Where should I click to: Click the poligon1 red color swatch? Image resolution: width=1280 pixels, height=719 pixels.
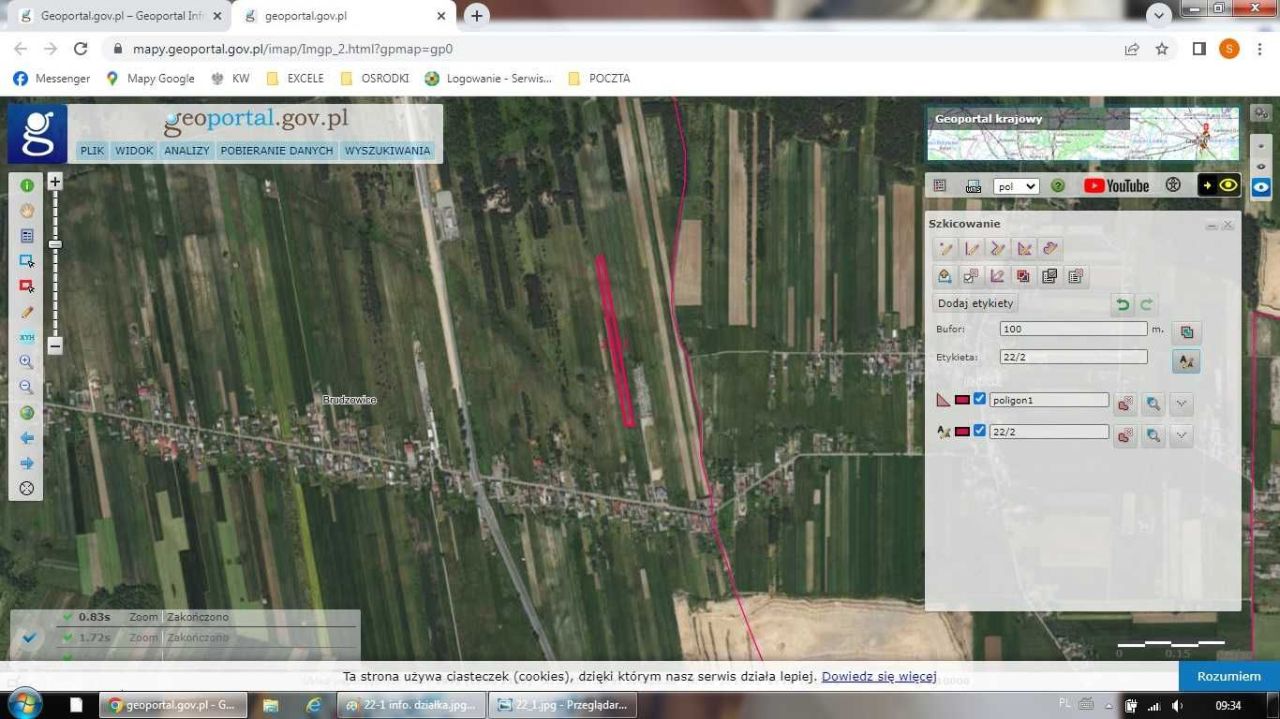[x=963, y=400]
